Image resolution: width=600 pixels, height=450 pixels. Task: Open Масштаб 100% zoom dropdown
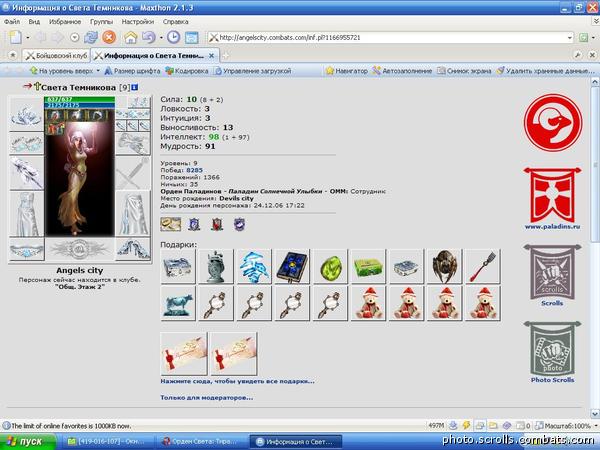click(566, 426)
